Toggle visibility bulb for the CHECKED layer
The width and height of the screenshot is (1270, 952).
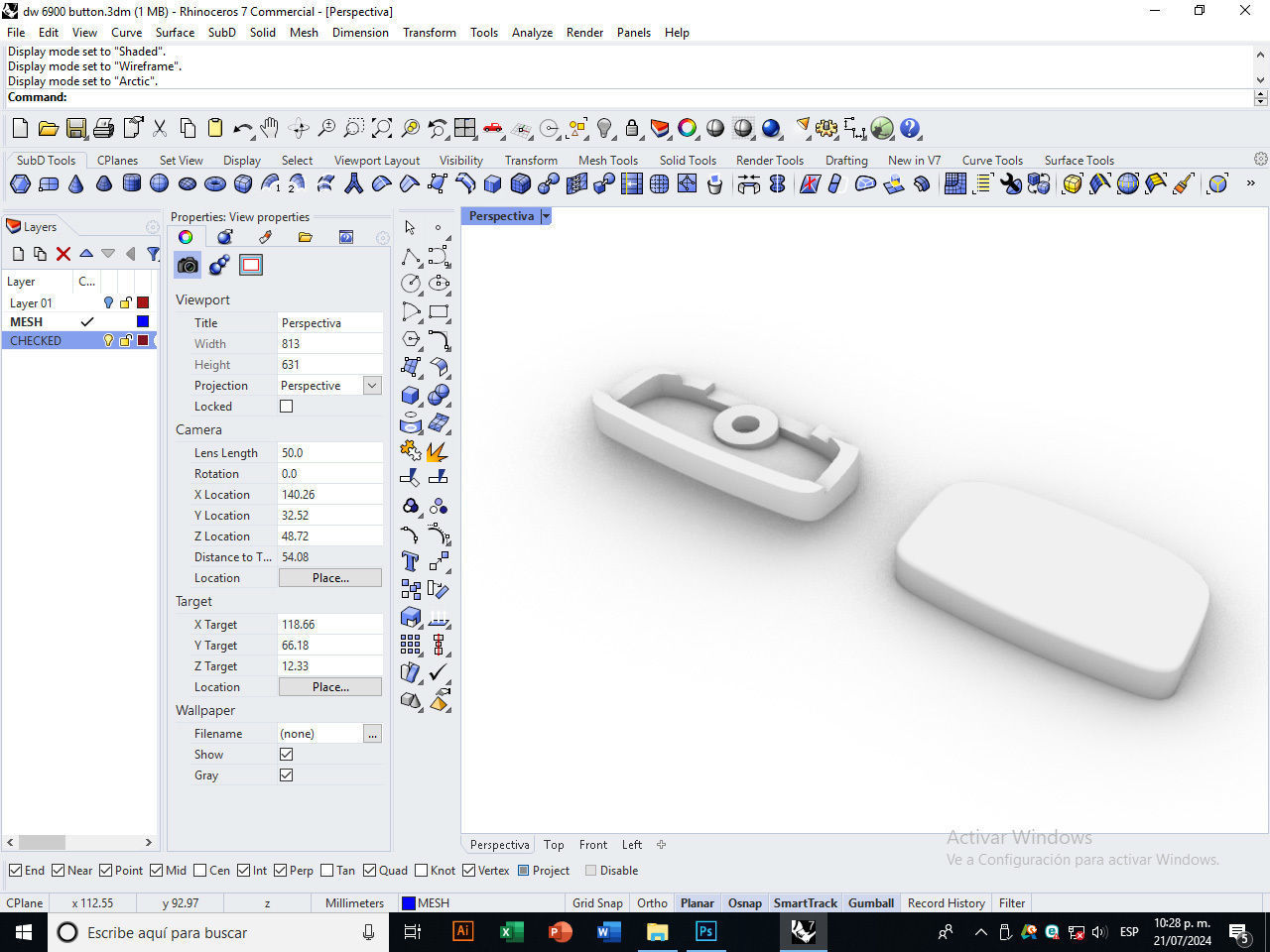click(109, 341)
